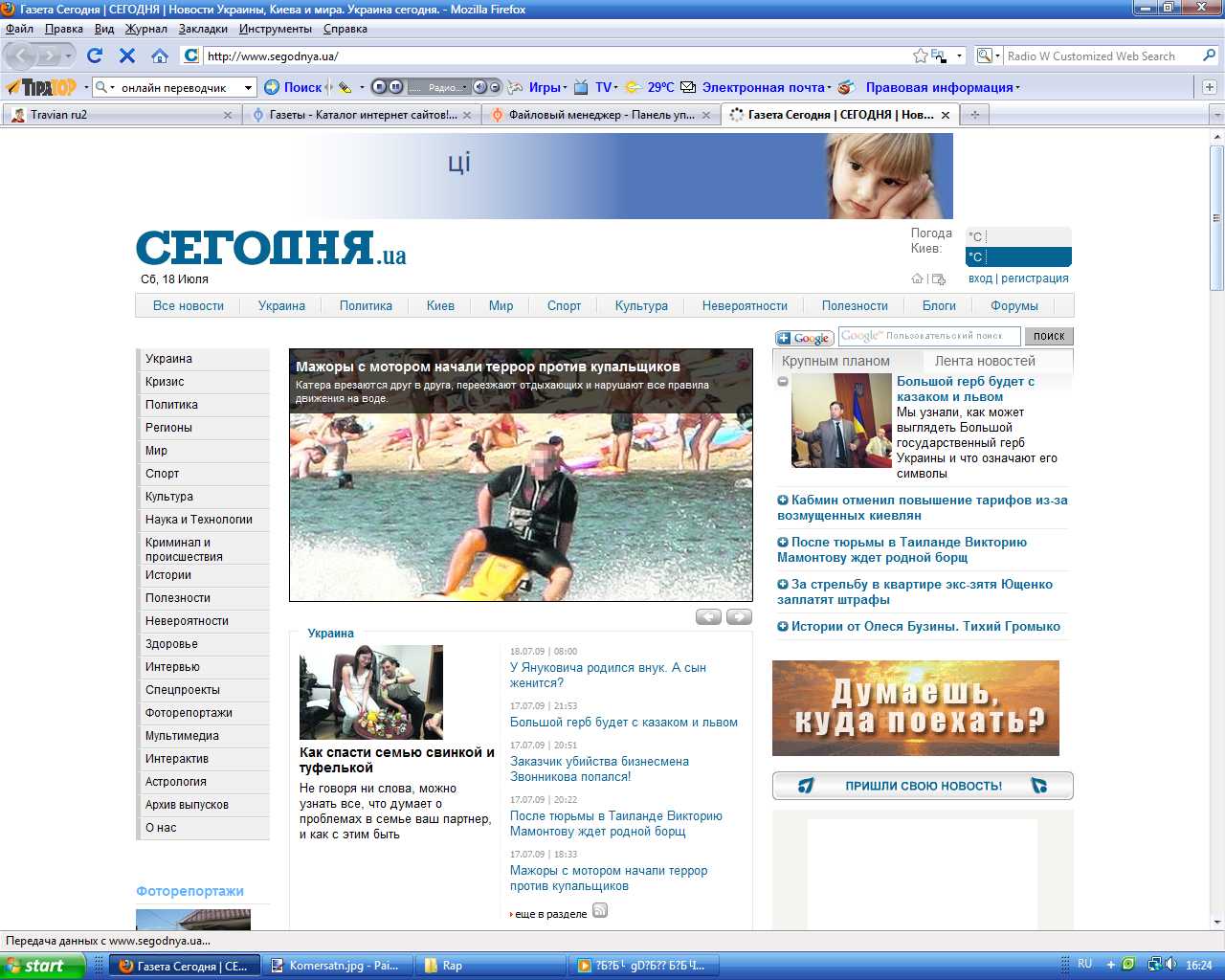
Task: Open new tab with the plus icon
Action: click(x=975, y=115)
